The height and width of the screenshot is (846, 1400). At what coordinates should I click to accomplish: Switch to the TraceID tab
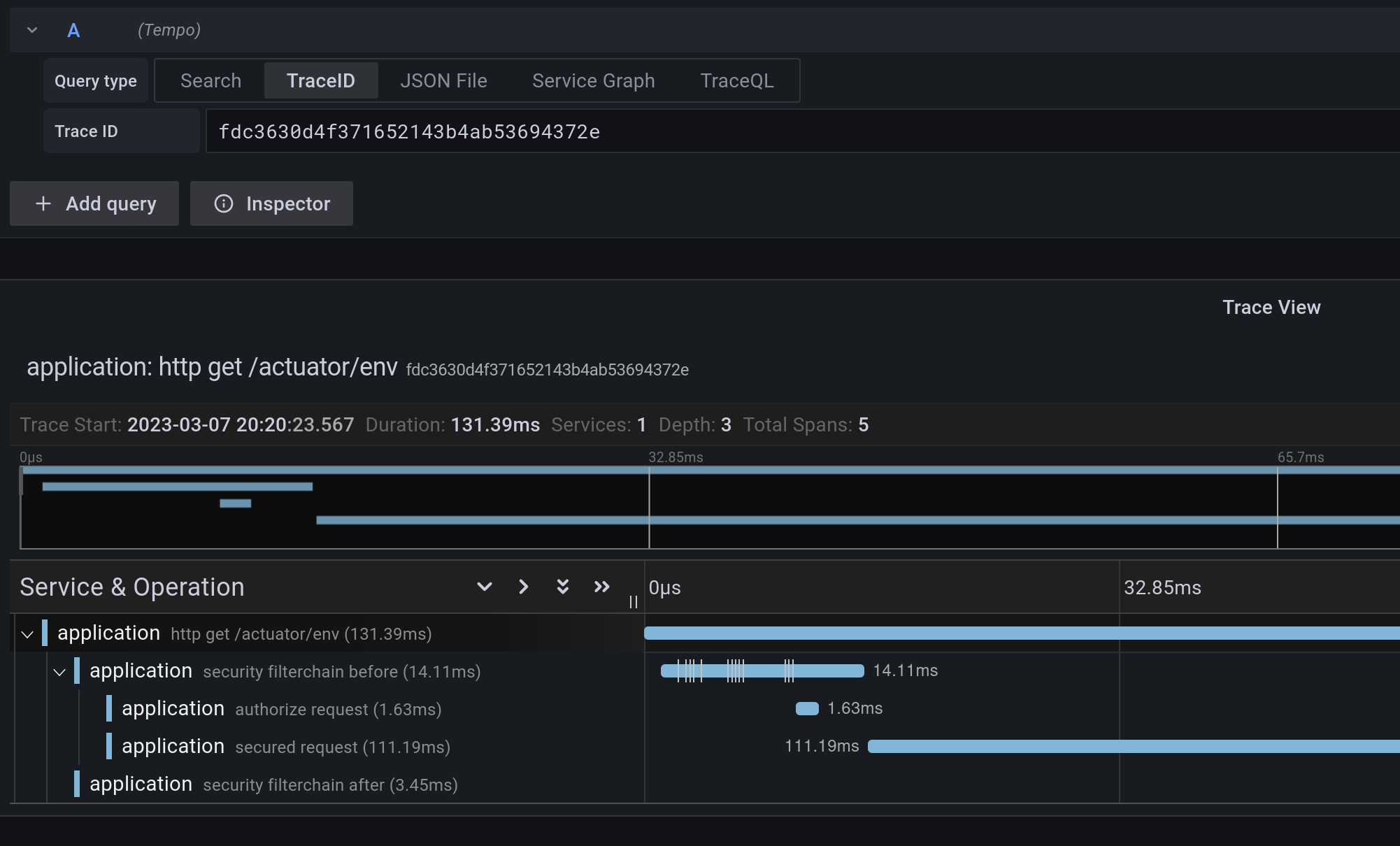321,80
